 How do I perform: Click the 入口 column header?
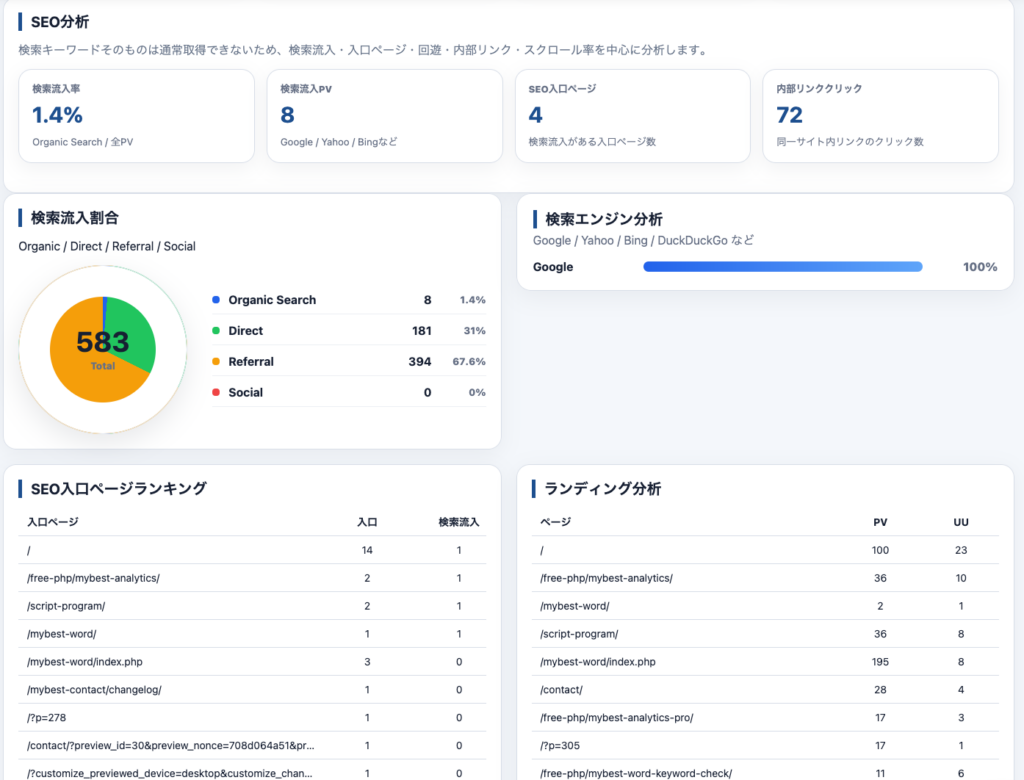click(x=367, y=522)
